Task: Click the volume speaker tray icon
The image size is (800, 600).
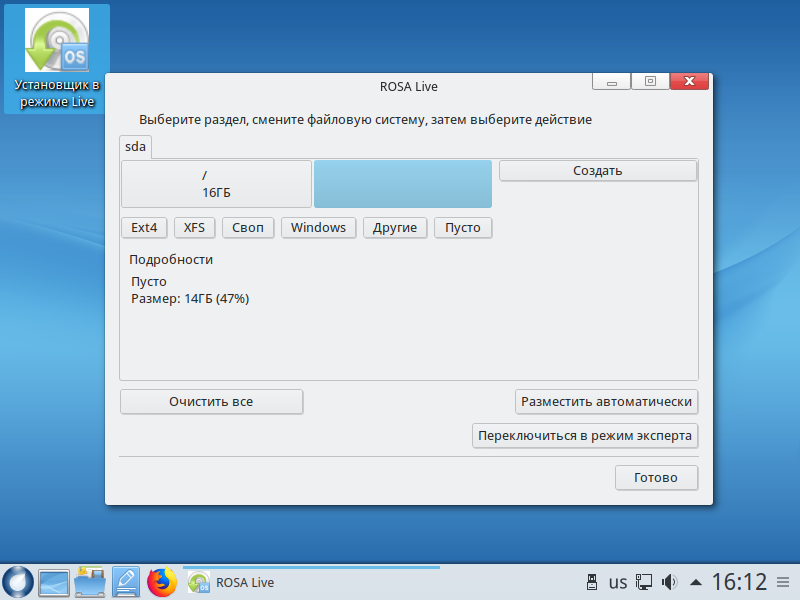Action: pyautogui.click(x=669, y=582)
